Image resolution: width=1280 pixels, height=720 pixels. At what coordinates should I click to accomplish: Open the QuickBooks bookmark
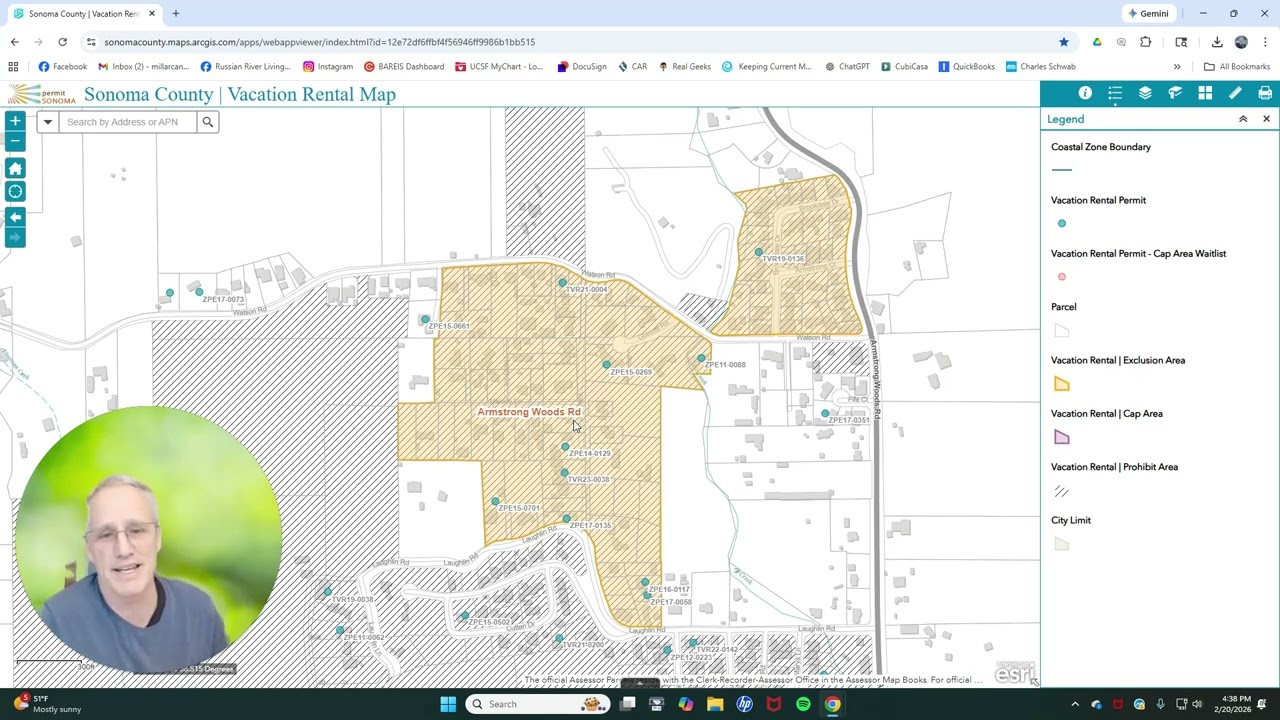point(966,67)
